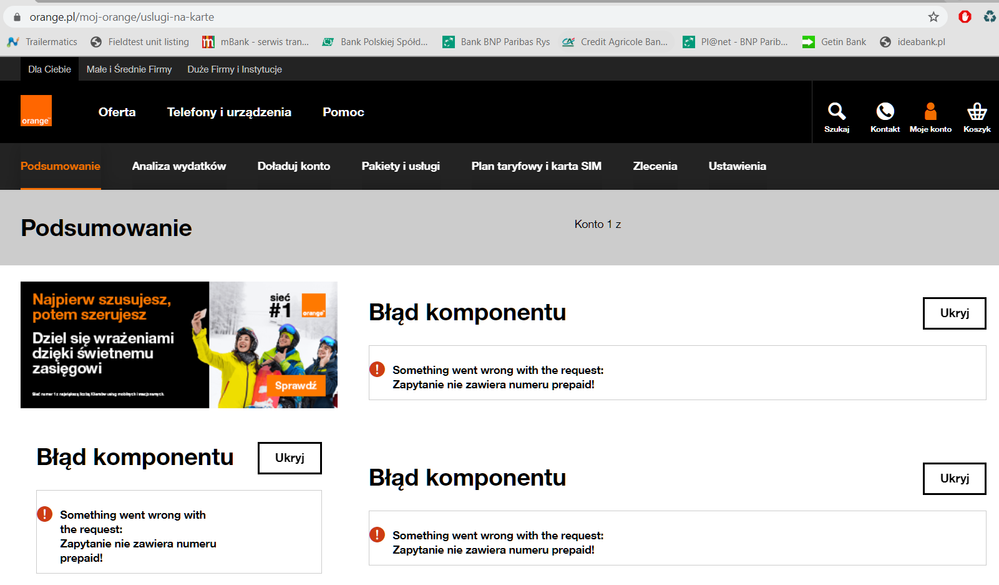Click the address bar URL
The height and width of the screenshot is (585, 999).
[x=122, y=17]
